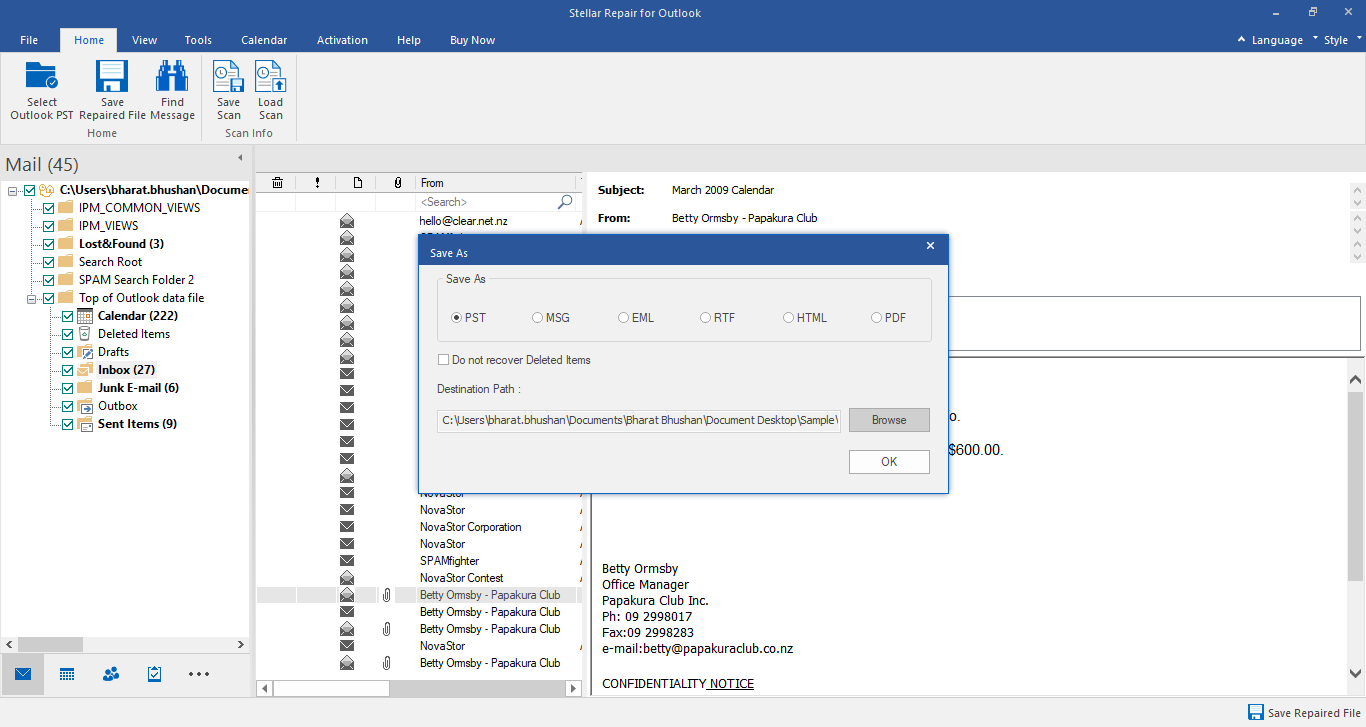
Task: Choose PDF as the save format
Action: coord(876,318)
